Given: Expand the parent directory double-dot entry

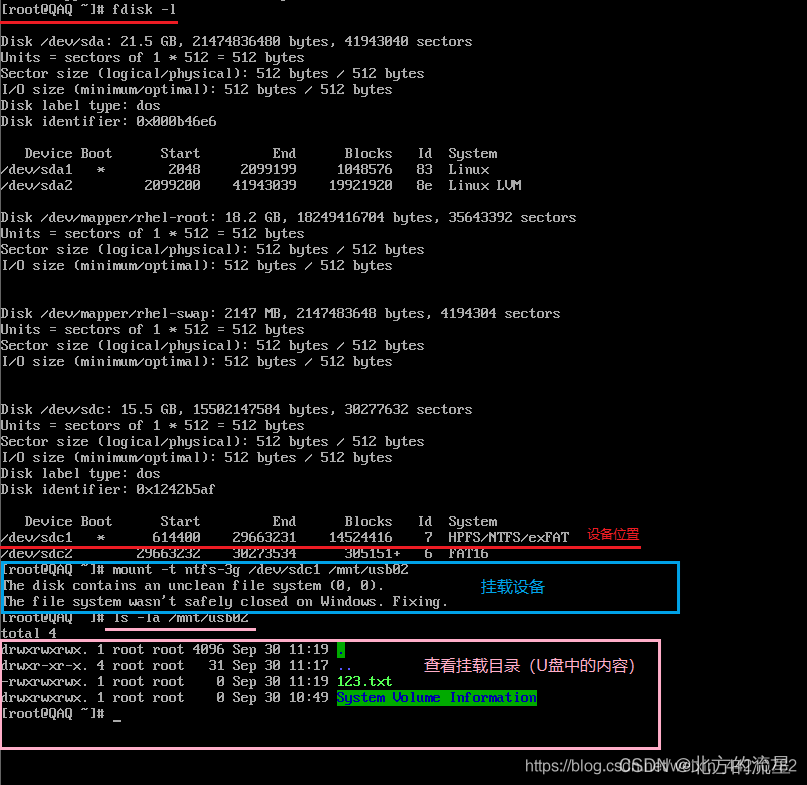Looking at the screenshot, I should click(x=343, y=665).
